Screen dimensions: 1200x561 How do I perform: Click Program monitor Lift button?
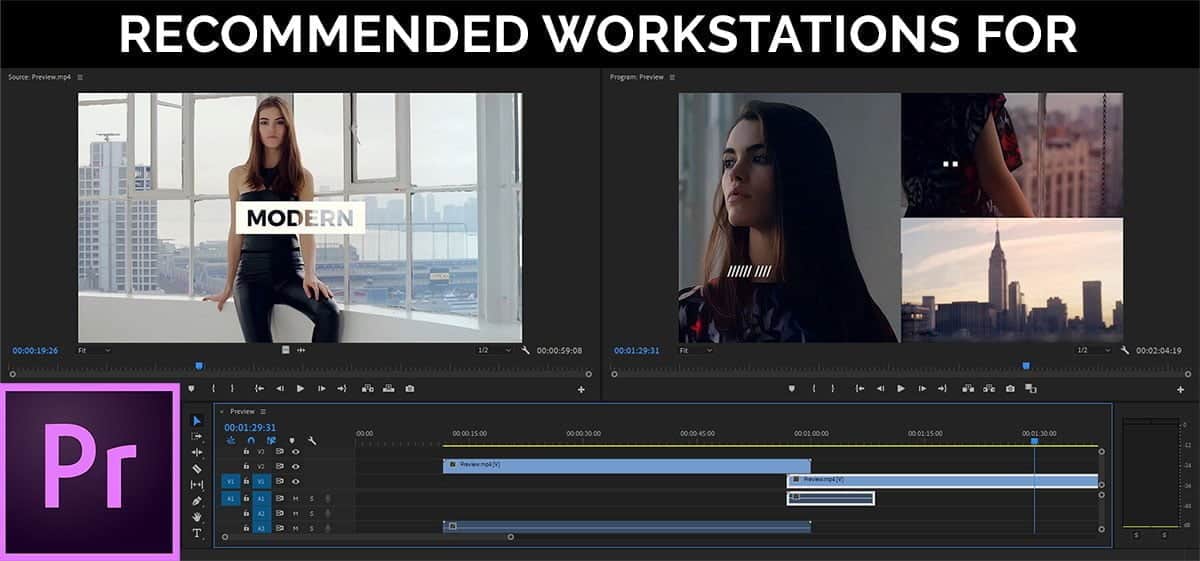coord(968,388)
